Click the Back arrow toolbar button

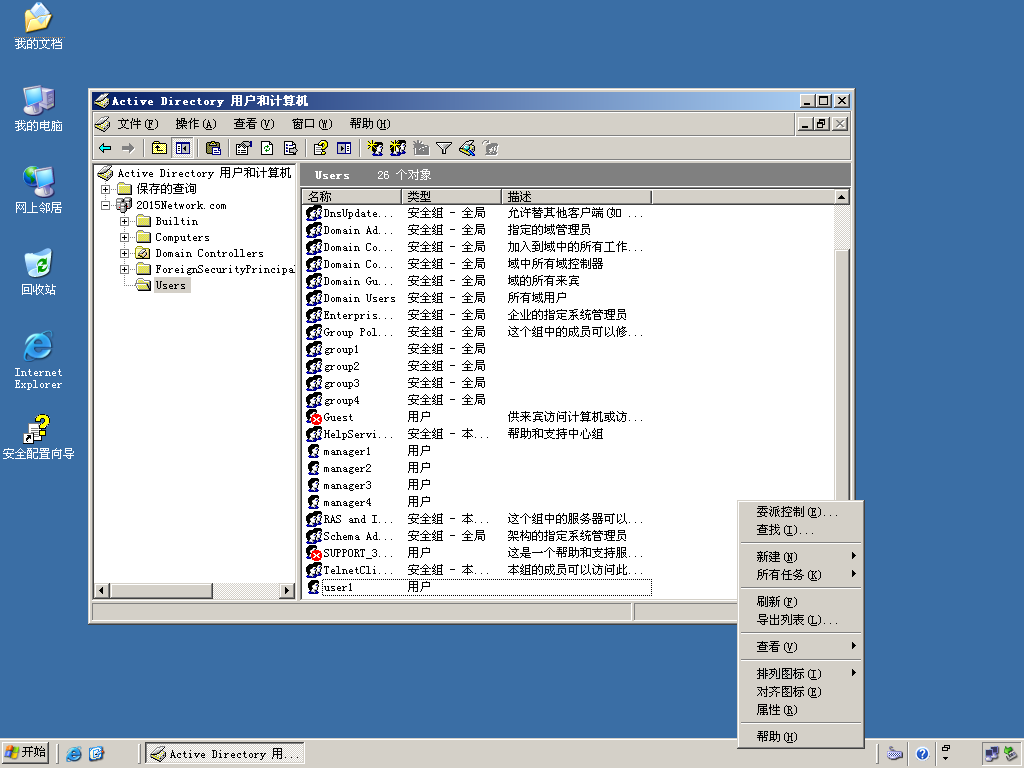tap(105, 148)
